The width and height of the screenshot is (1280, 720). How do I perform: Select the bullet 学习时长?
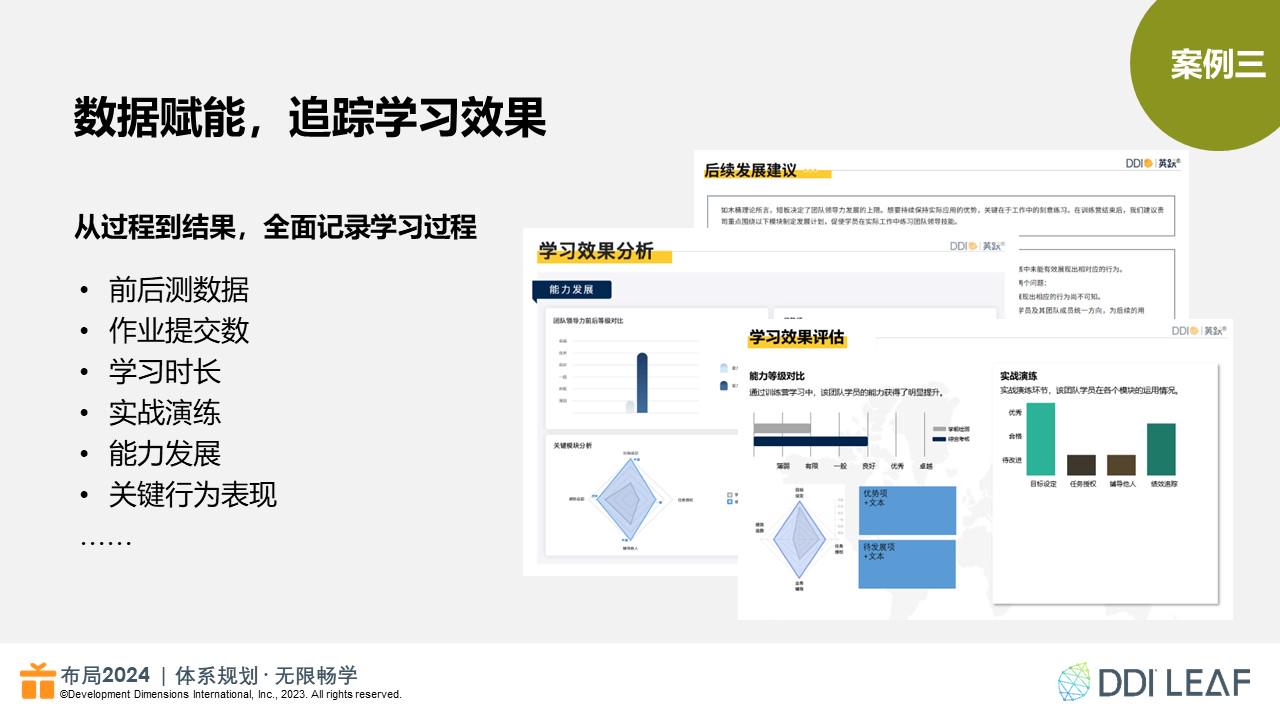coord(165,372)
